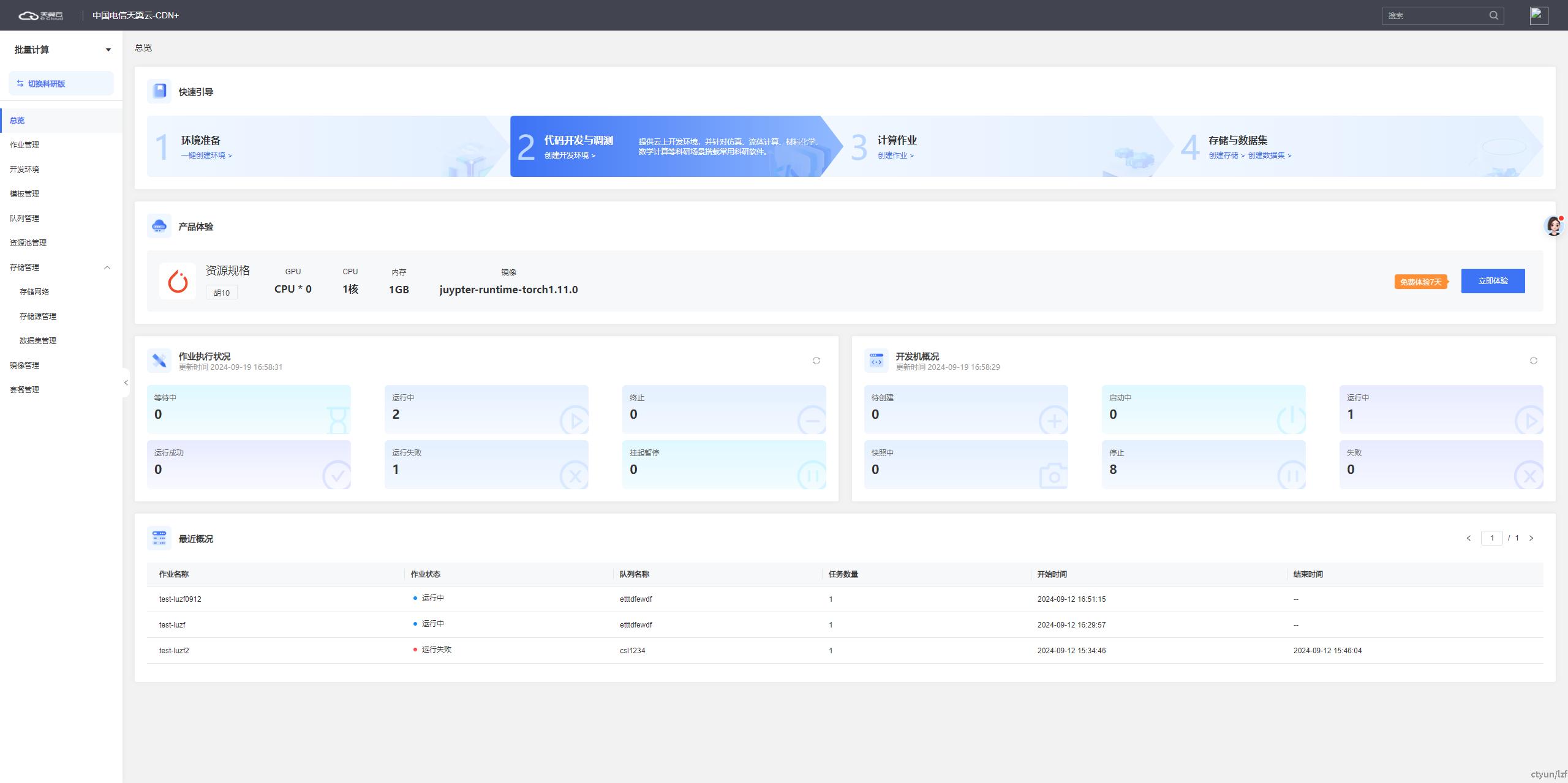Image resolution: width=1568 pixels, height=783 pixels.
Task: Open 队列管理 in the sidebar
Action: pos(61,218)
